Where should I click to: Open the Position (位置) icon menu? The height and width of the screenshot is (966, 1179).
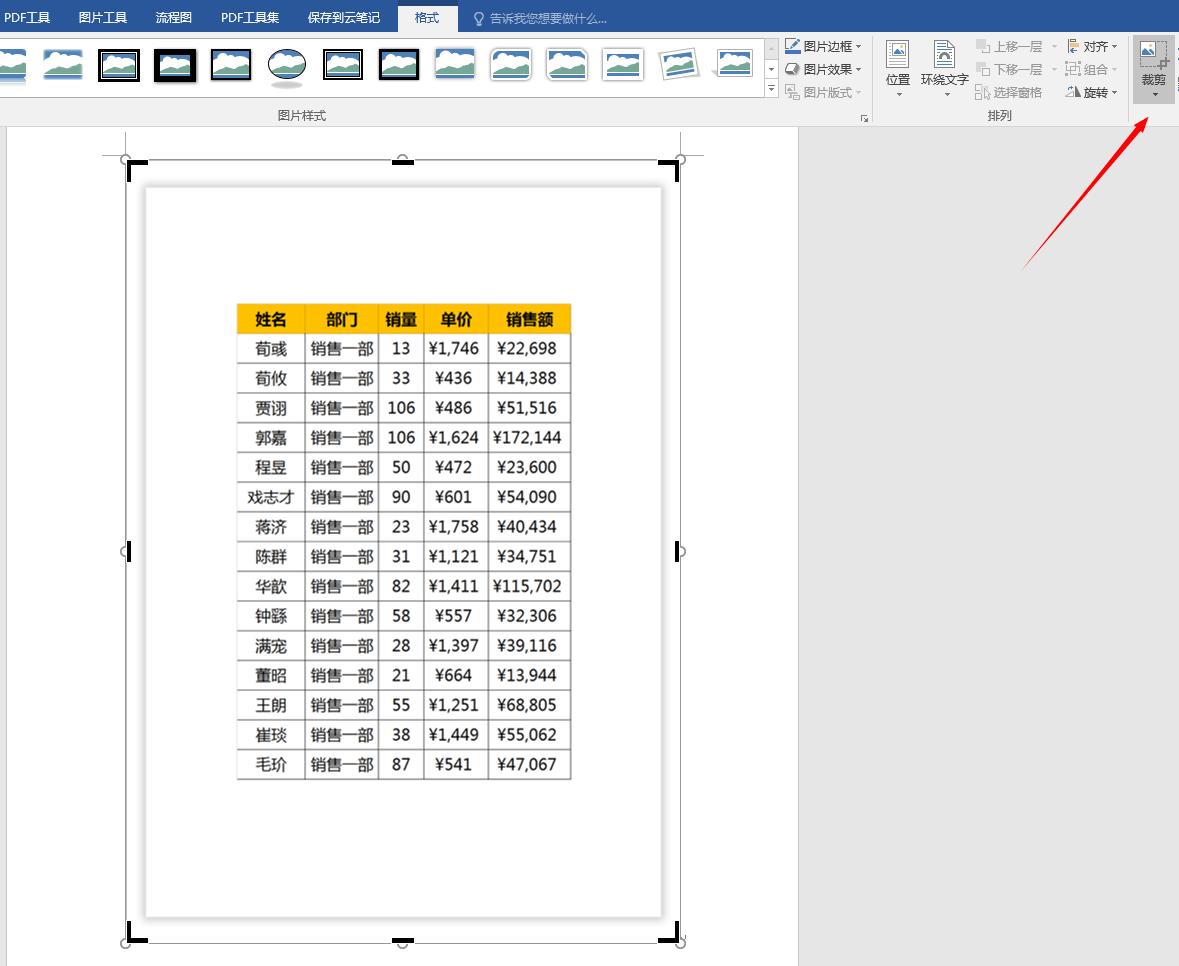898,68
